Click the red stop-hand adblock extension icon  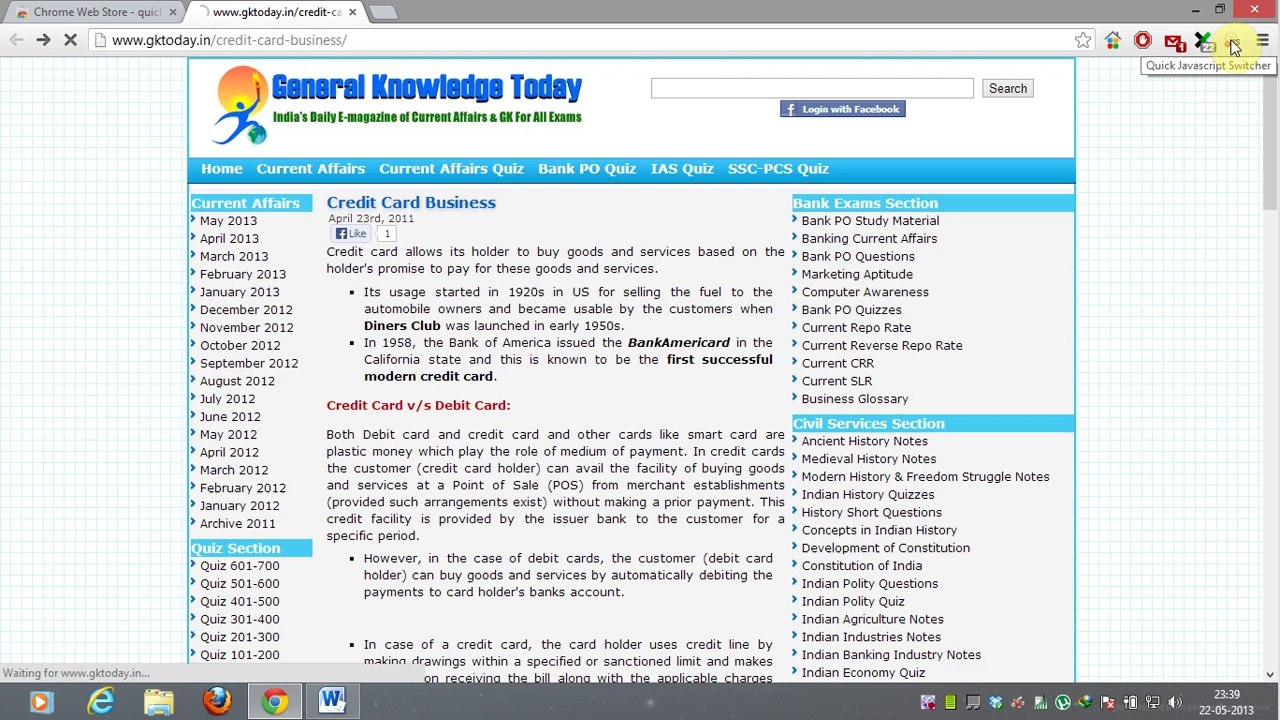[1143, 40]
